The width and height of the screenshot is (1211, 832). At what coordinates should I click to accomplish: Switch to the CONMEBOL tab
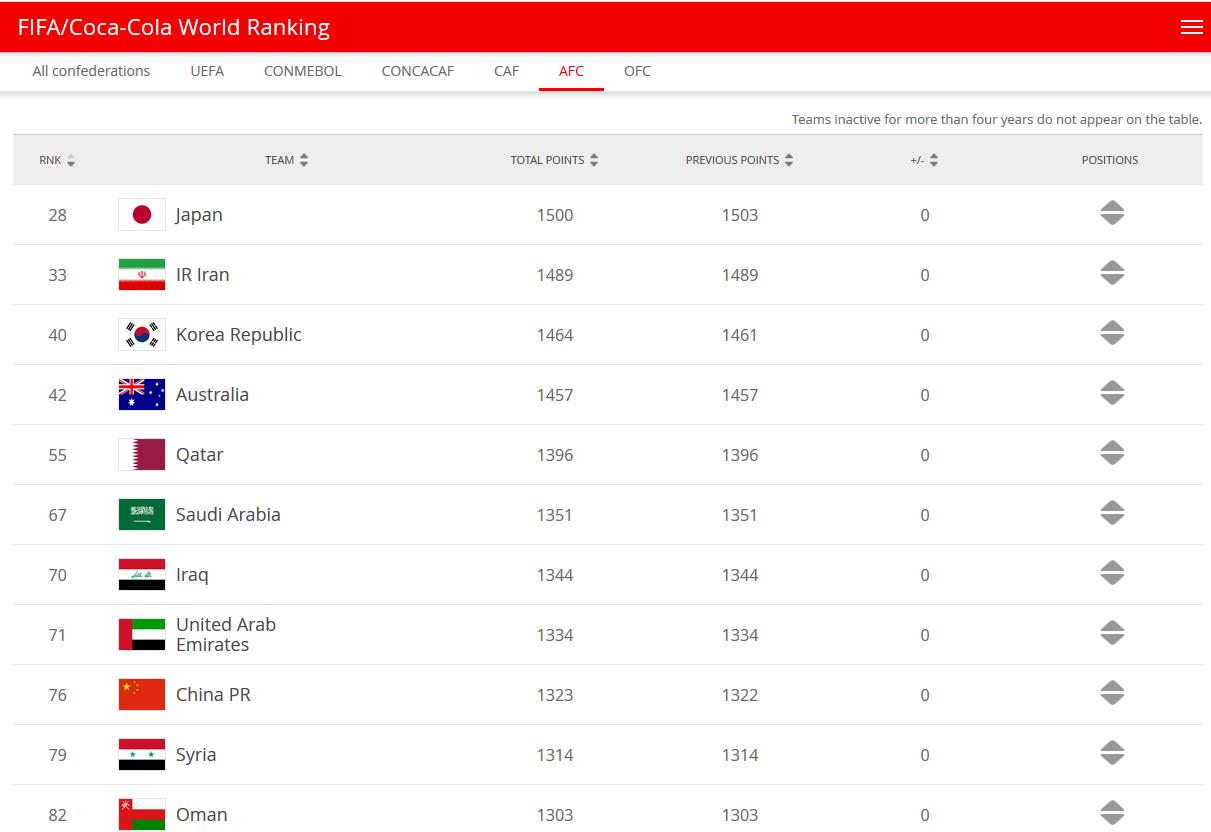pyautogui.click(x=303, y=71)
